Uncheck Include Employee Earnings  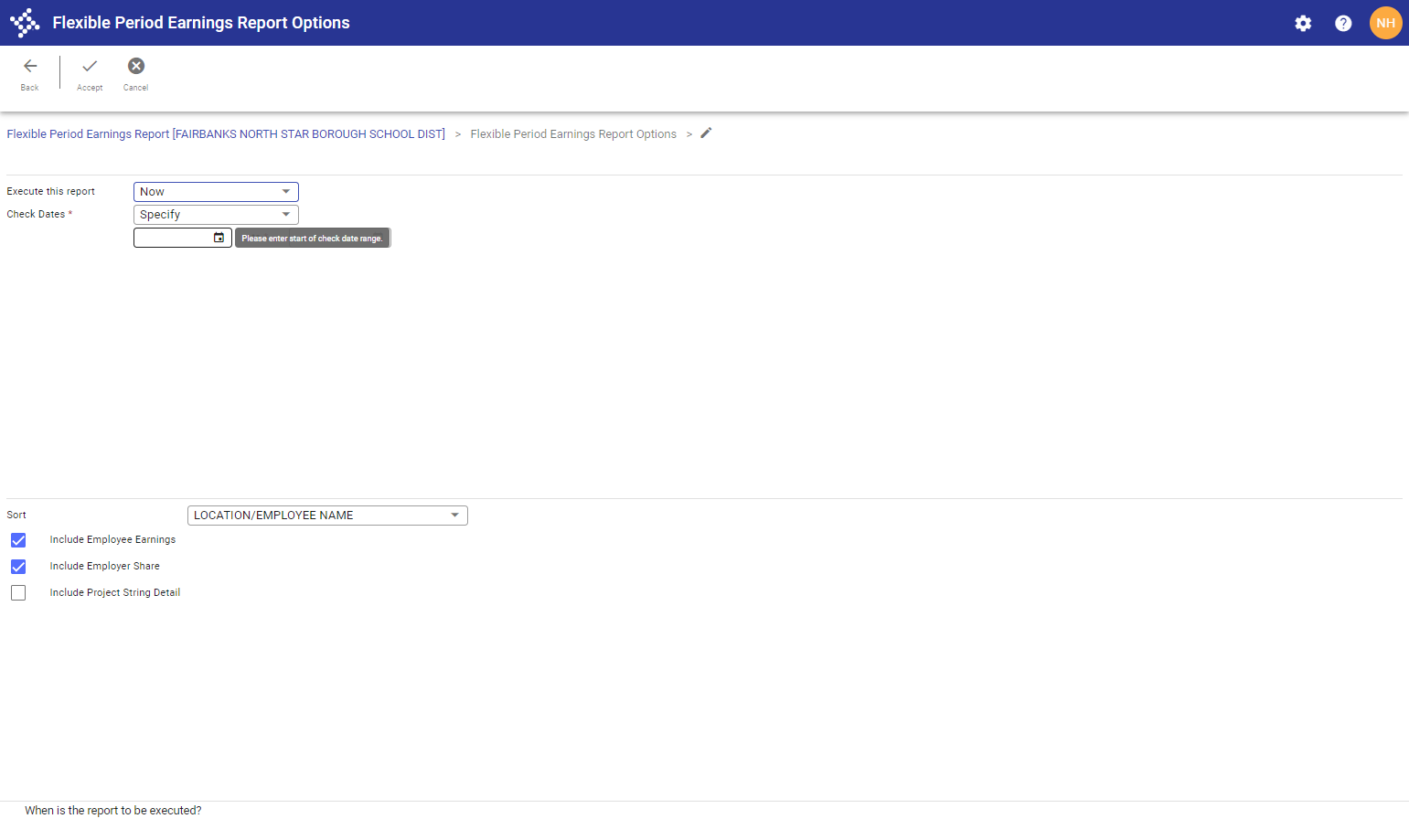coord(18,540)
